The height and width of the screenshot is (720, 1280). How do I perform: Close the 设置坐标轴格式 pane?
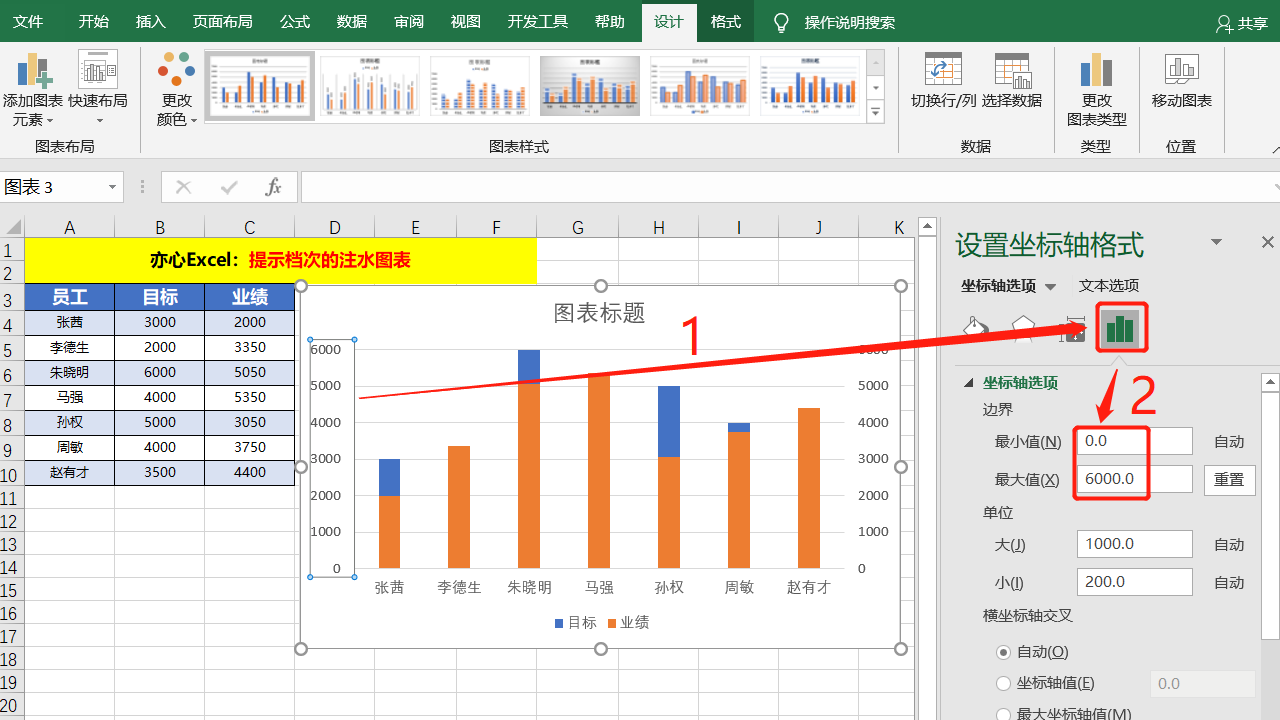(x=1267, y=242)
